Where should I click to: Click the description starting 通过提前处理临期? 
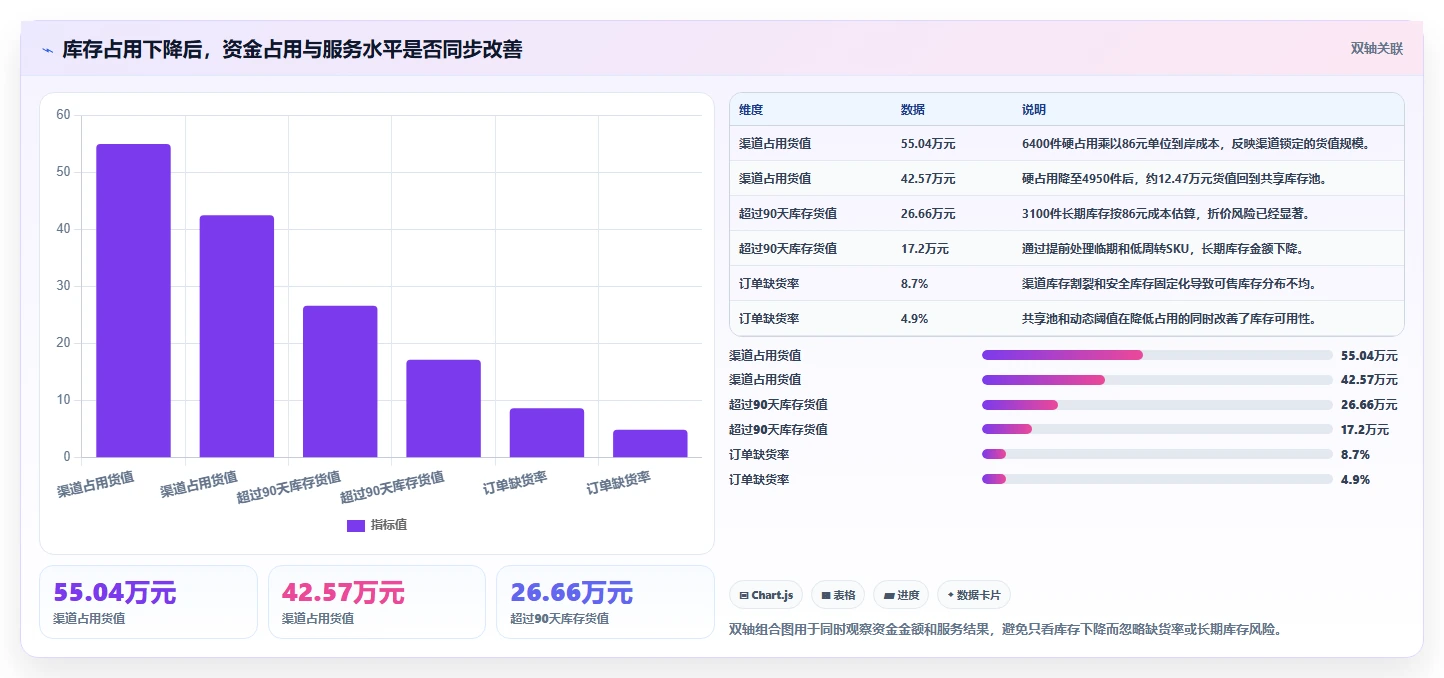click(x=1162, y=249)
